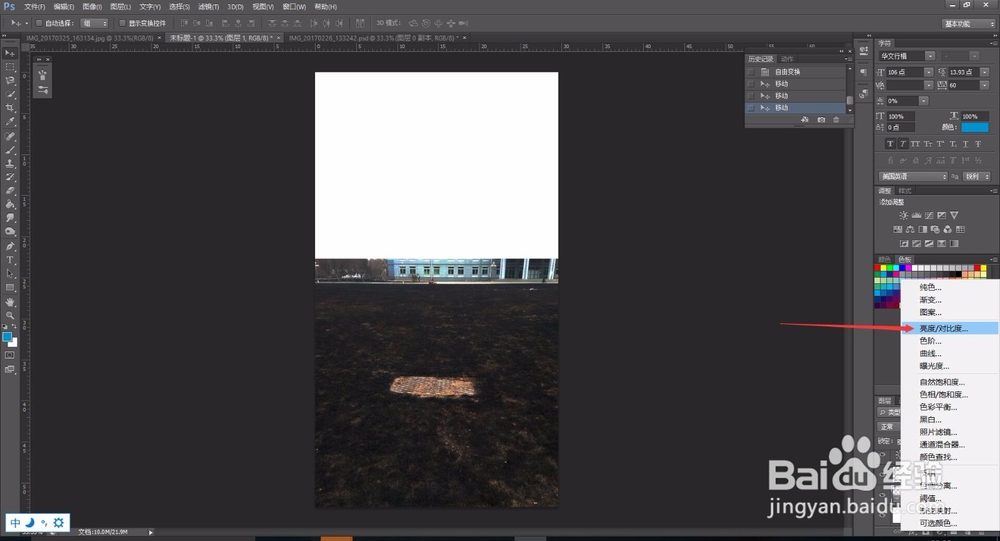This screenshot has width=1000, height=541.
Task: Open the tracking value 60 dropdown
Action: click(x=985, y=85)
